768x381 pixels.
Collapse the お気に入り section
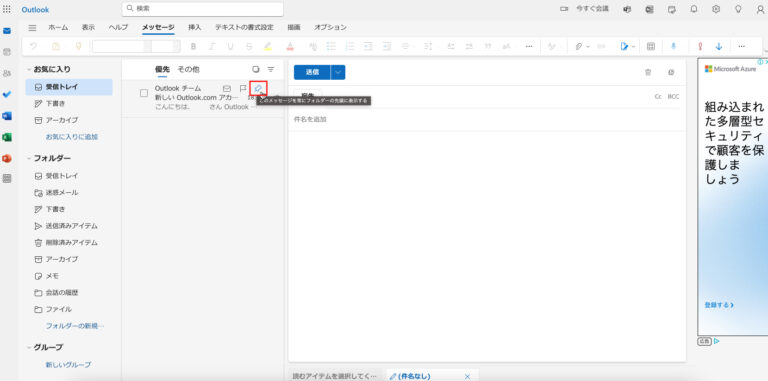tap(29, 70)
